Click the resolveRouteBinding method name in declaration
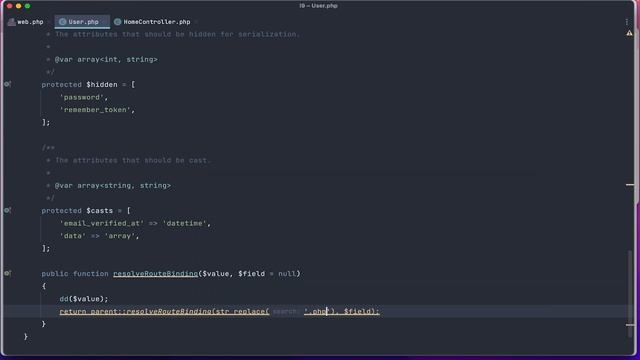This screenshot has height=360, width=640. [156, 273]
